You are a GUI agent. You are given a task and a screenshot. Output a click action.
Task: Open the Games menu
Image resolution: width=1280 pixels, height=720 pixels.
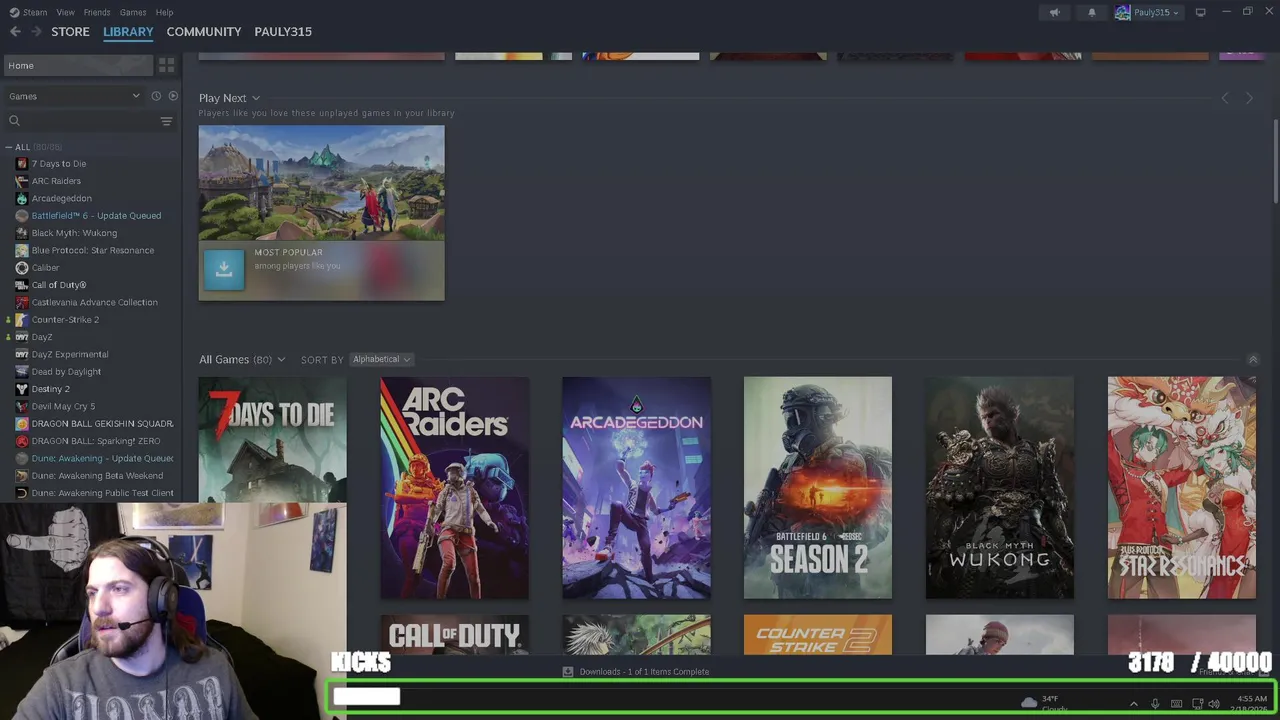tap(133, 12)
